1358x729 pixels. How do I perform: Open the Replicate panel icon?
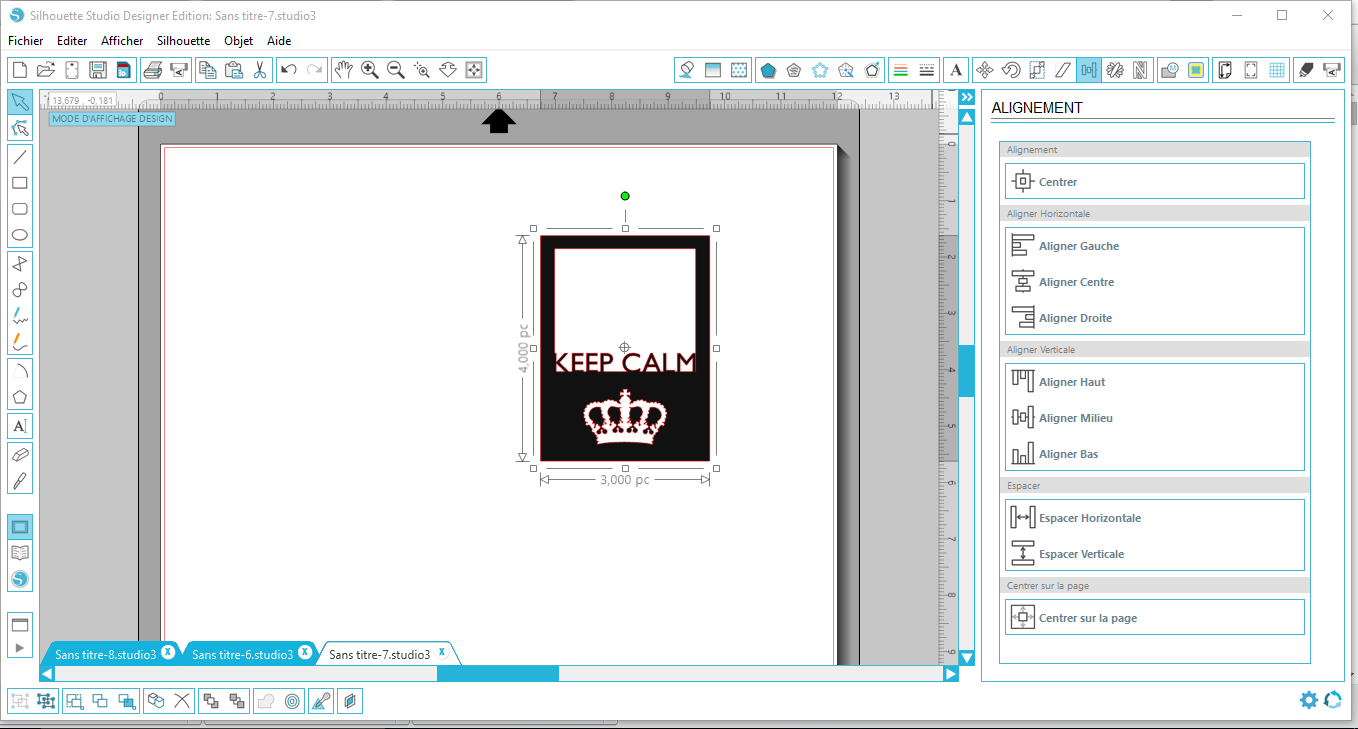point(1115,70)
